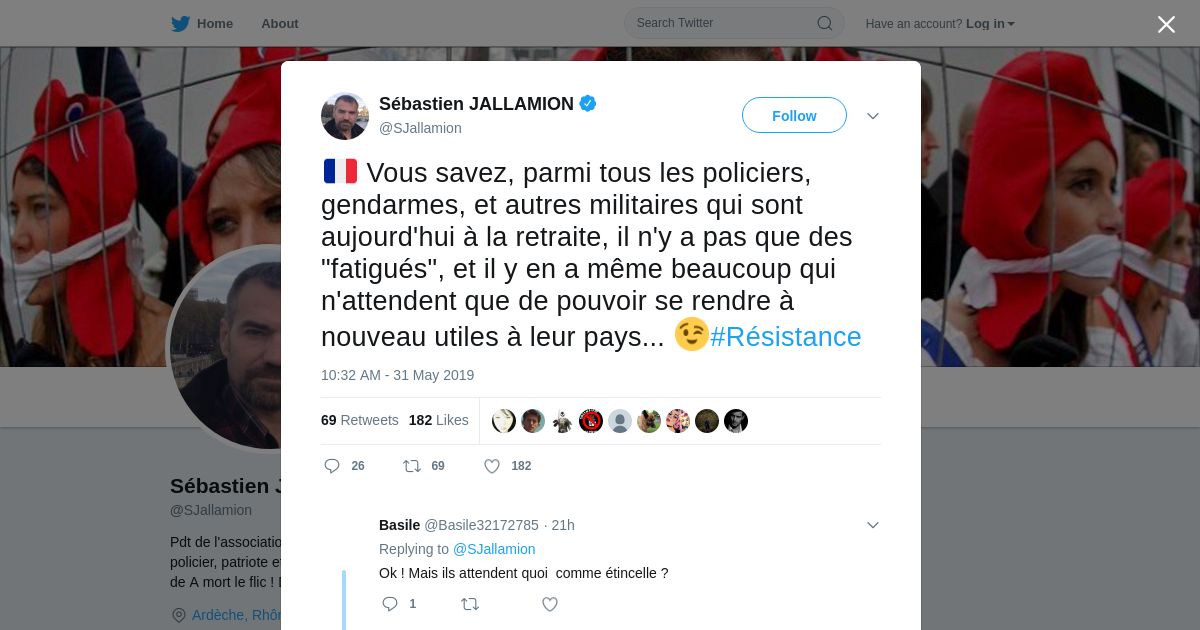1200x630 pixels.
Task: Go to the Home menu item
Action: coord(215,23)
